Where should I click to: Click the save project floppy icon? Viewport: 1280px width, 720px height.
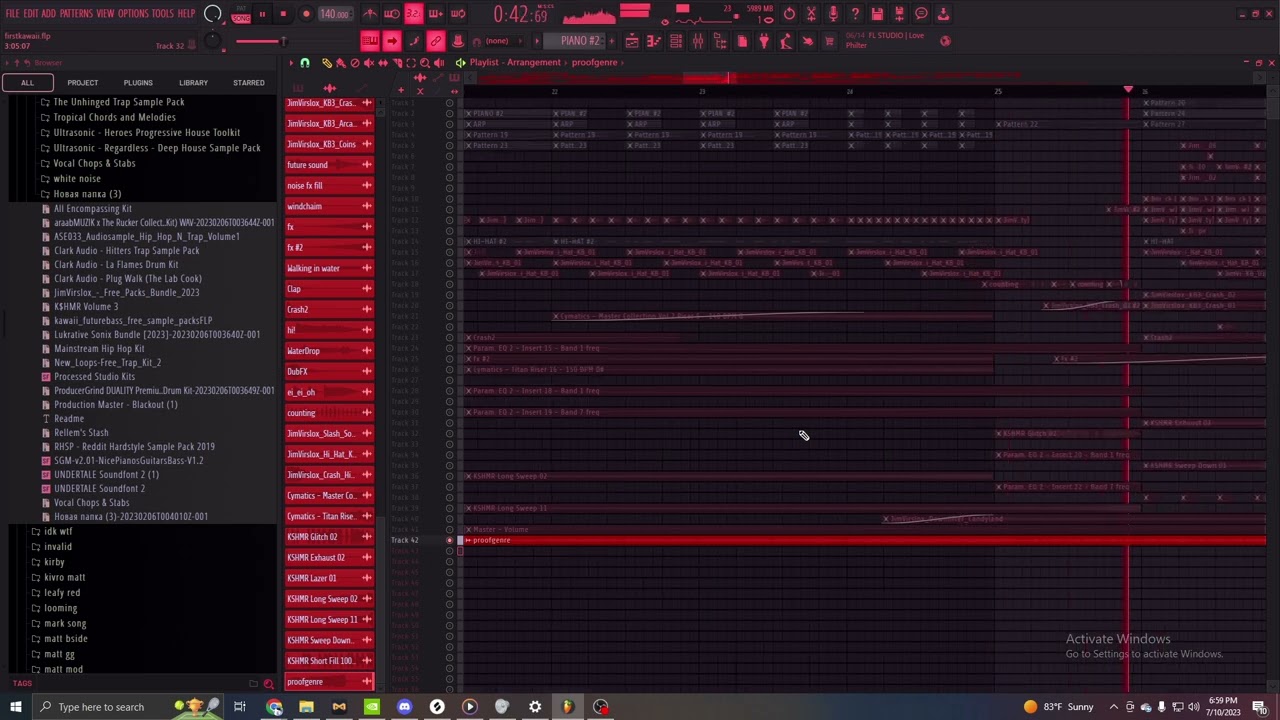pyautogui.click(x=877, y=14)
